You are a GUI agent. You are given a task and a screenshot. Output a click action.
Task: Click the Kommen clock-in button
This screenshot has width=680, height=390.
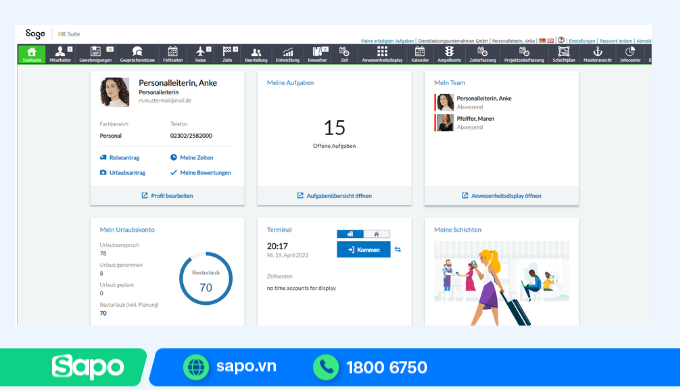pos(363,249)
